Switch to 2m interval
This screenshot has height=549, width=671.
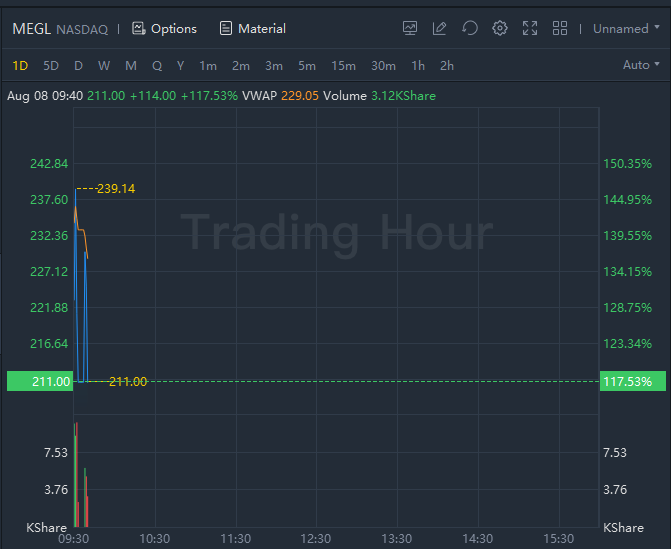coord(241,65)
